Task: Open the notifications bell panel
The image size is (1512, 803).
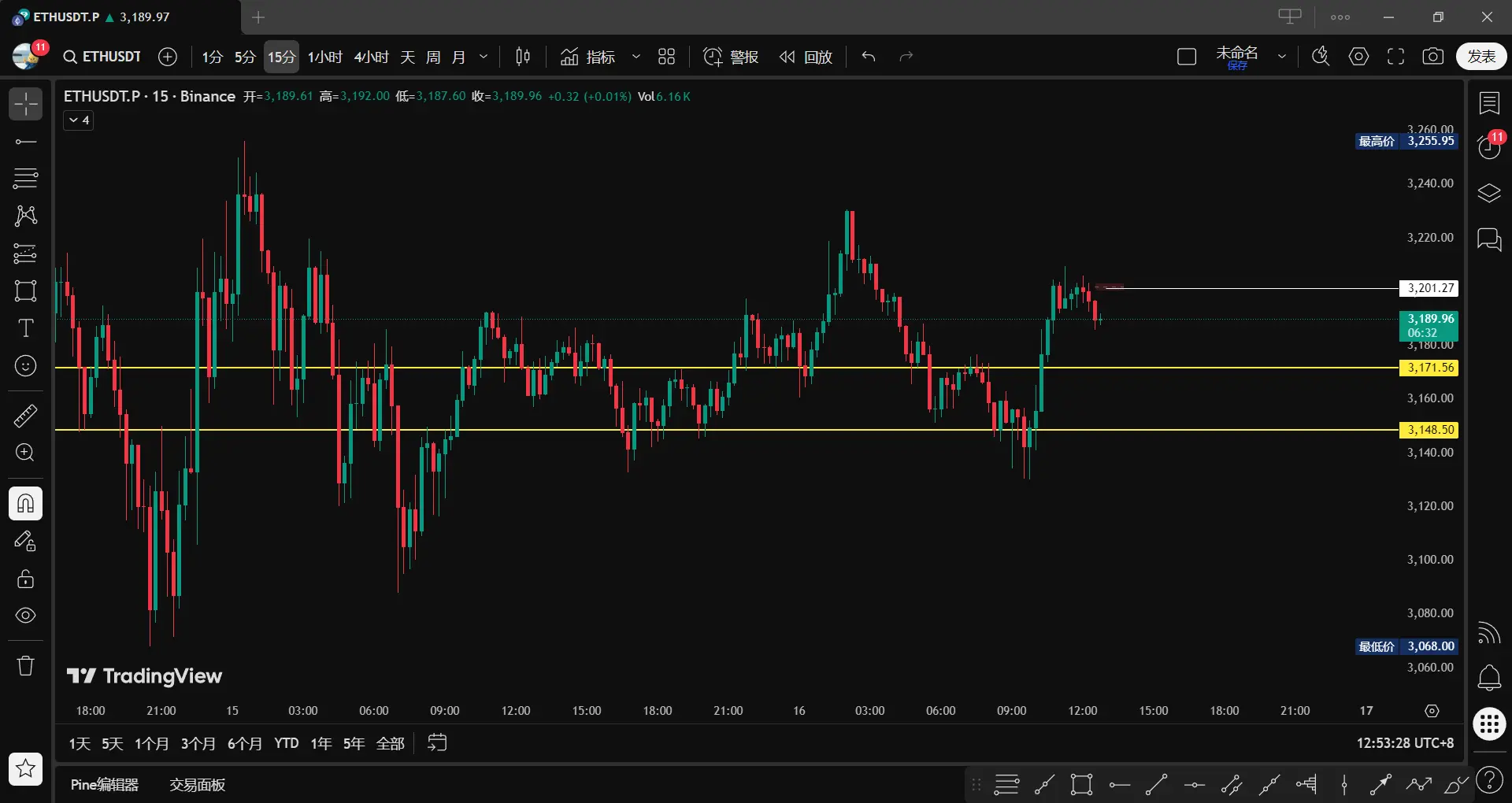Action: (x=1489, y=678)
